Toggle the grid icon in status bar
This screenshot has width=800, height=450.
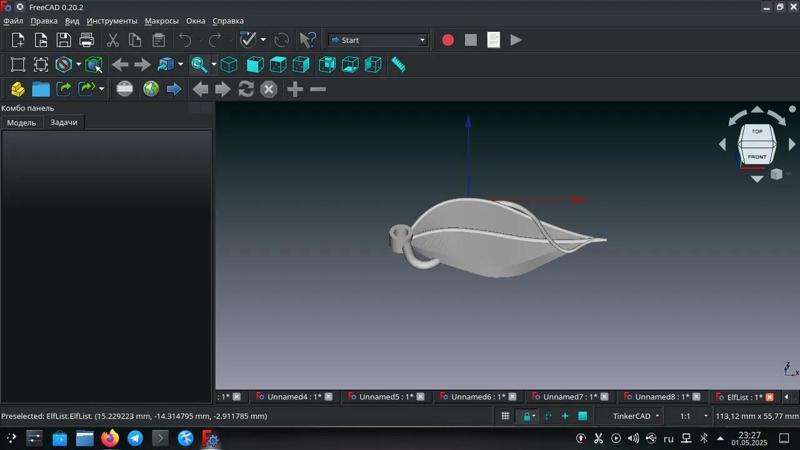[x=505, y=416]
